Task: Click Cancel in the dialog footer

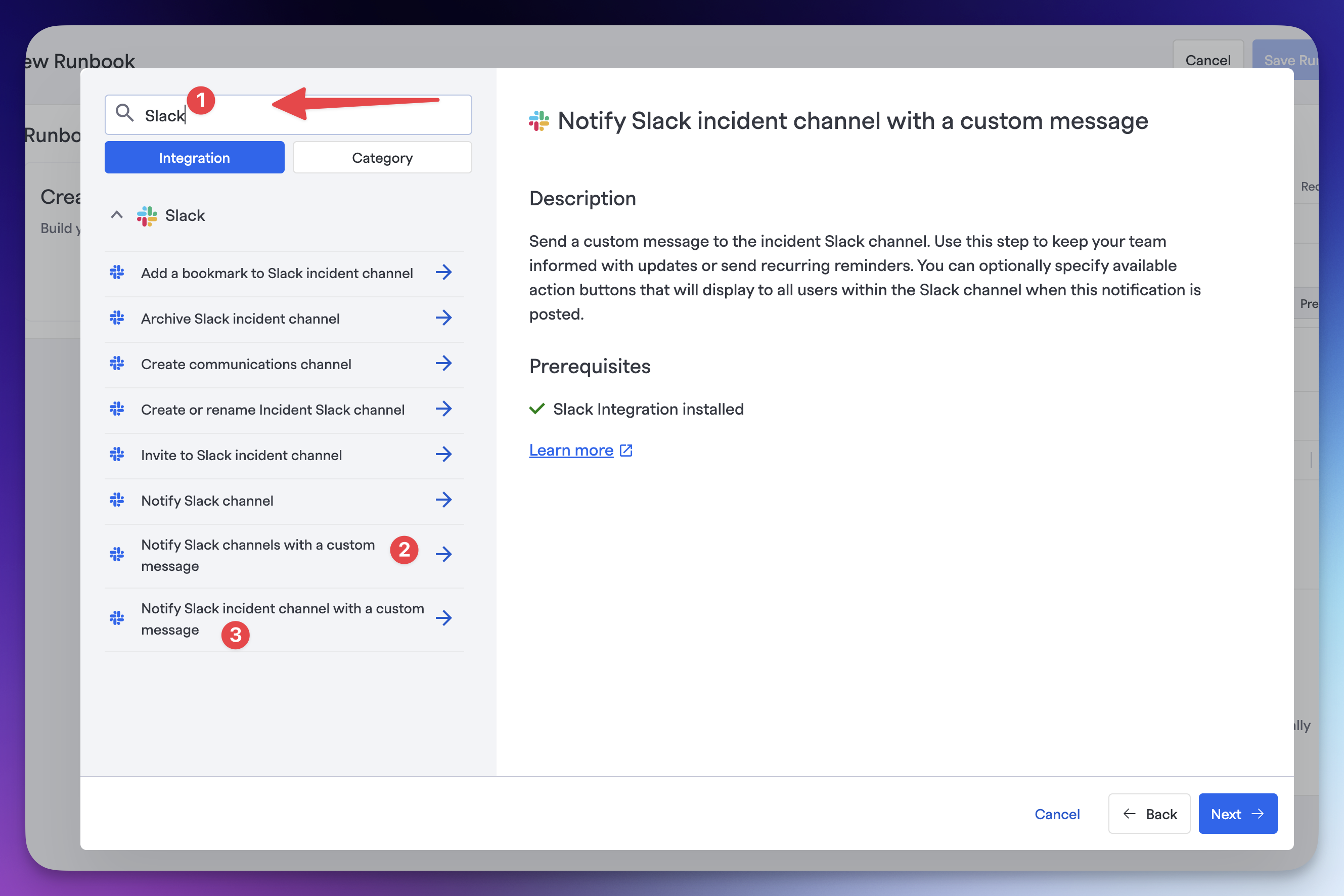Action: (x=1057, y=814)
